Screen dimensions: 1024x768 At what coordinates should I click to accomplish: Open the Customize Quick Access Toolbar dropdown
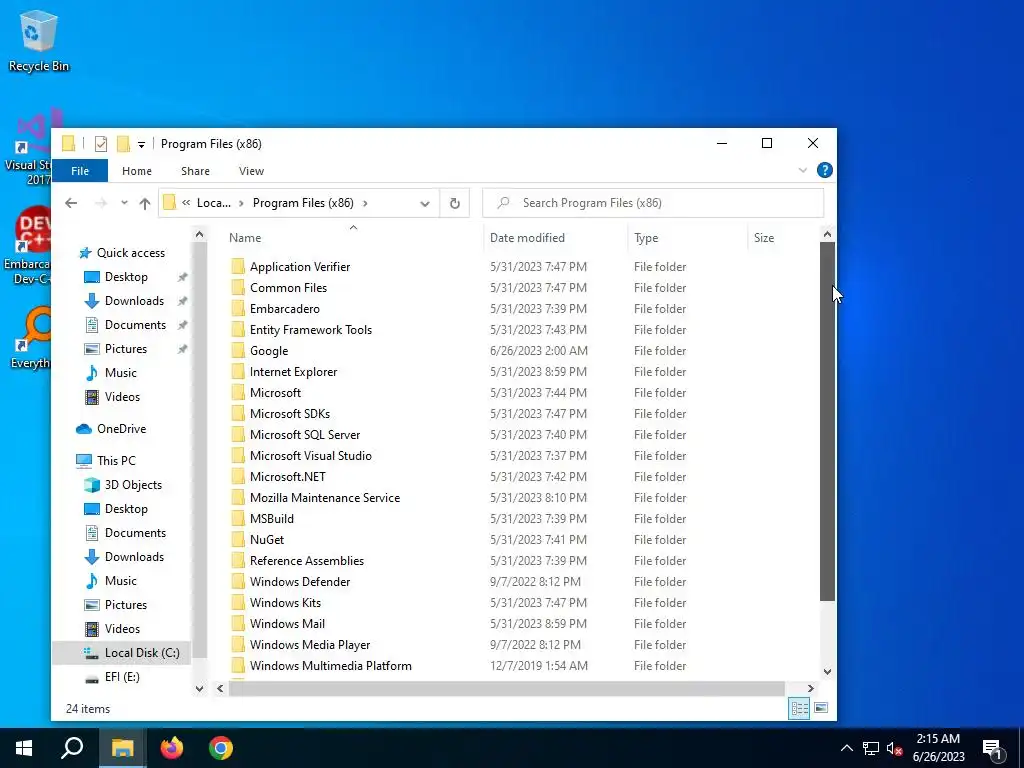pos(141,144)
